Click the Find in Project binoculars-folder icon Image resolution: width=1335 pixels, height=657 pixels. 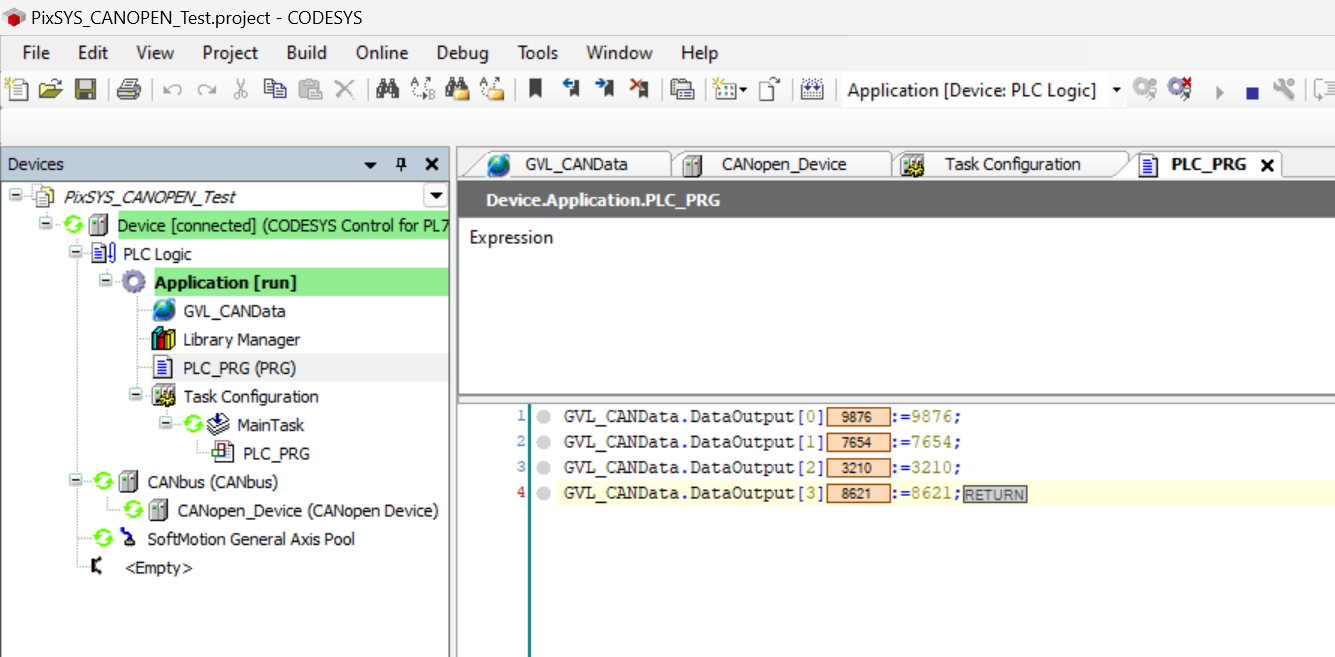coord(457,89)
